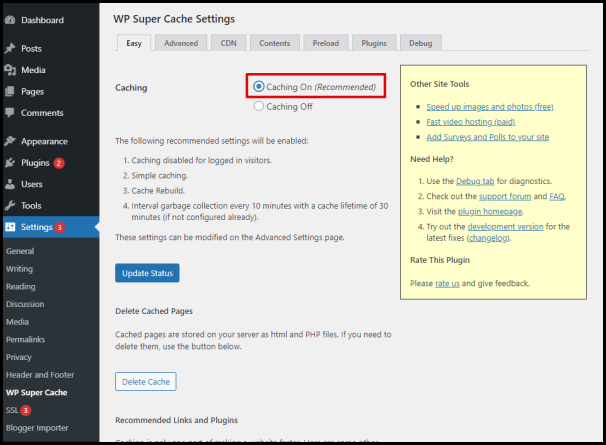Click the Update Status button
The image size is (606, 445).
click(x=147, y=273)
